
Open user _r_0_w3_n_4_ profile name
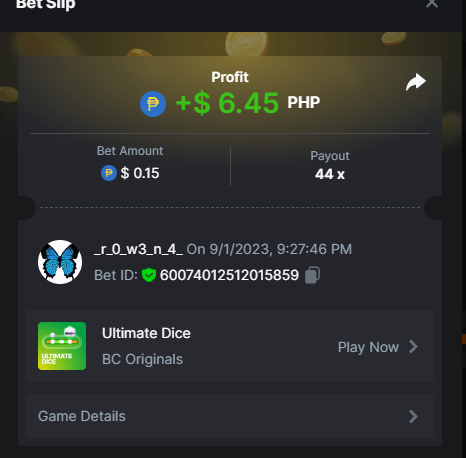138,249
